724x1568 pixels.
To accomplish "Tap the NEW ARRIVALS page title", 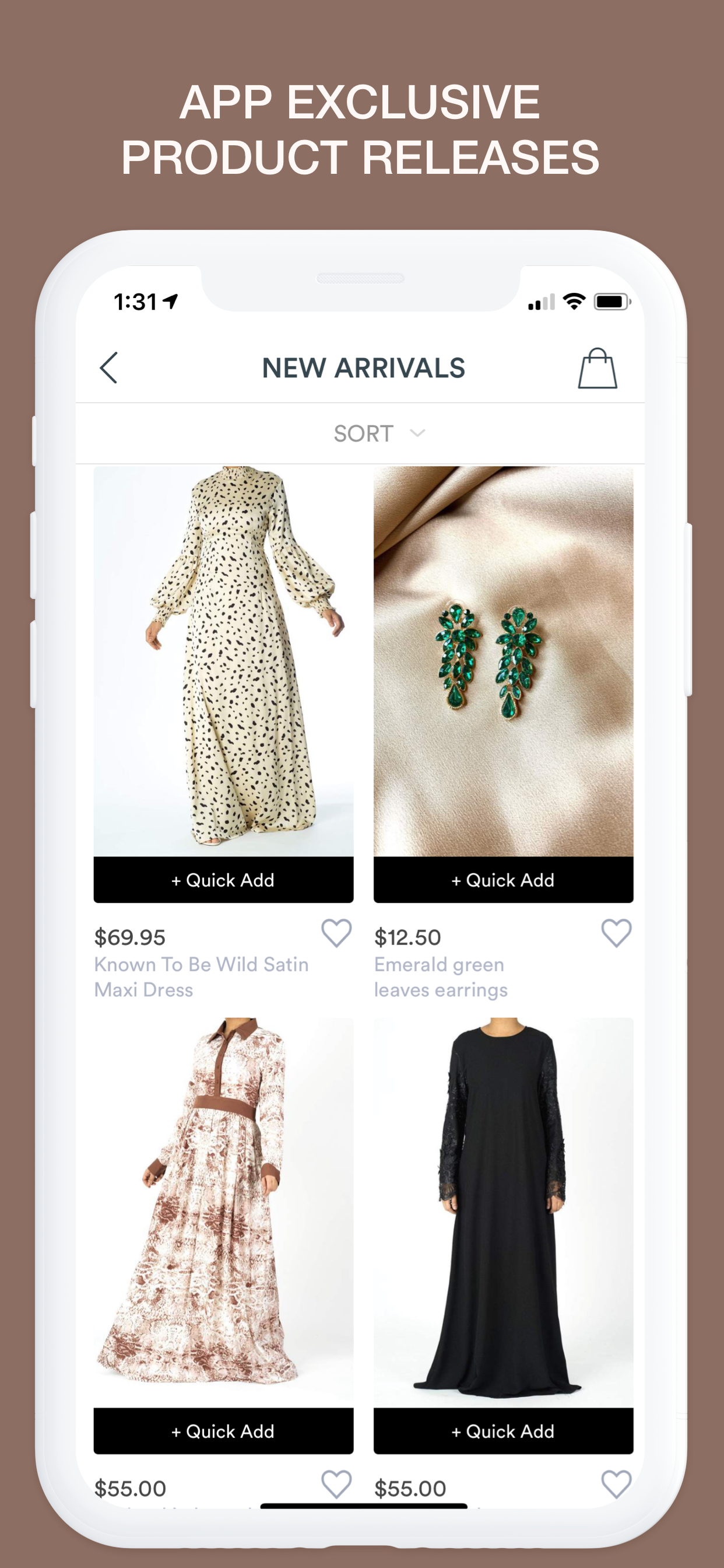I will 363,367.
